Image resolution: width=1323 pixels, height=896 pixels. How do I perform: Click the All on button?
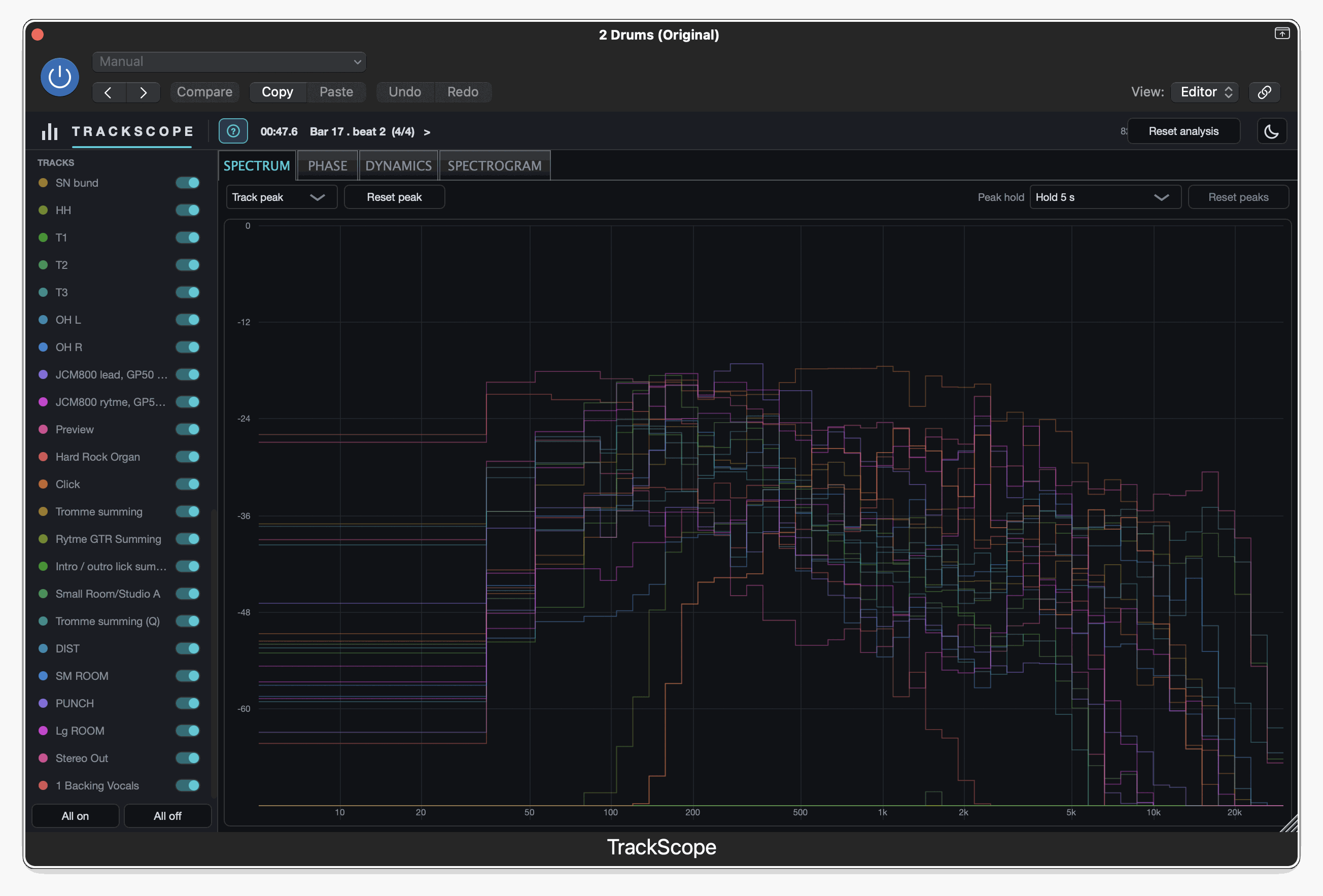tap(75, 816)
